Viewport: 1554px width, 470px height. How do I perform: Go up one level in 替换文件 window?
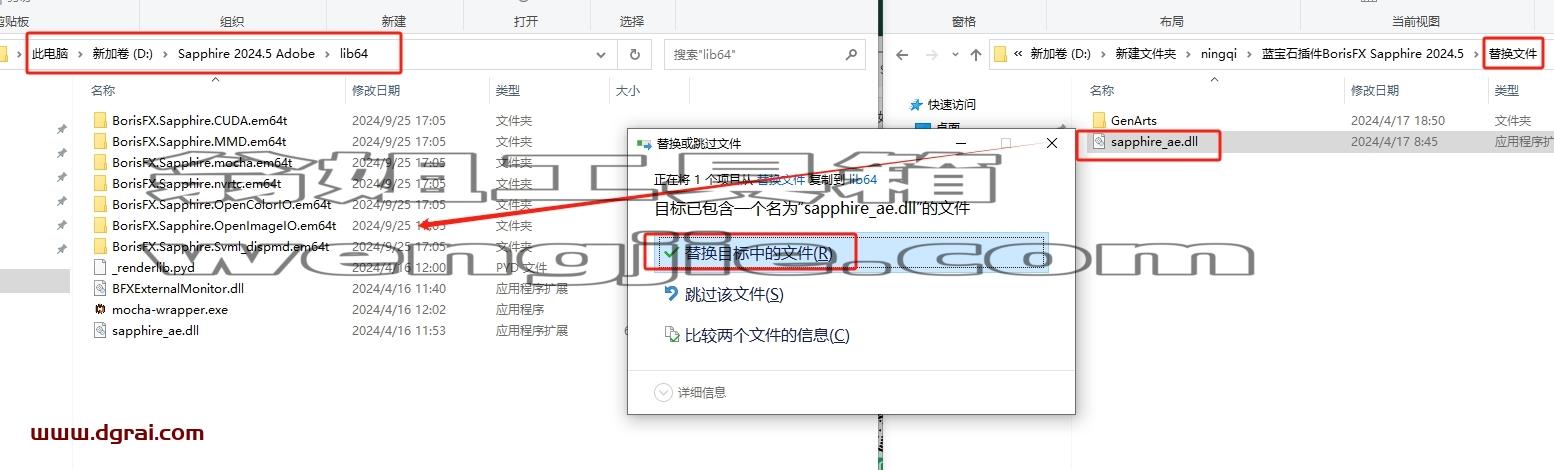pos(975,54)
